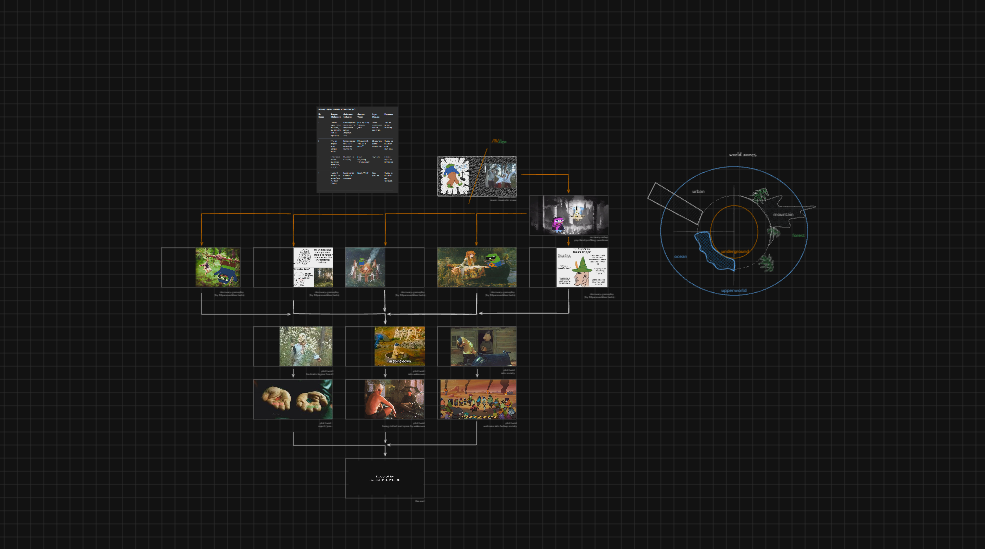
Task: Click the blue 'ocean' label
Action: (x=680, y=256)
